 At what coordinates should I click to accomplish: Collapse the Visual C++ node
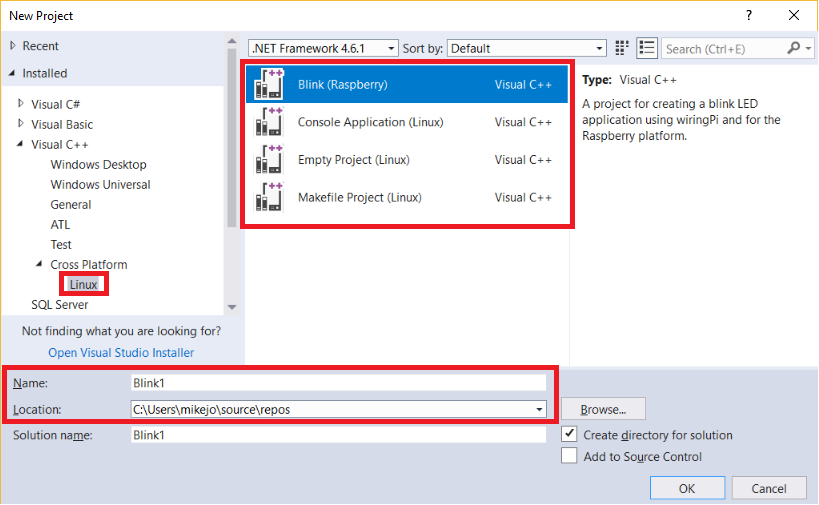20,144
